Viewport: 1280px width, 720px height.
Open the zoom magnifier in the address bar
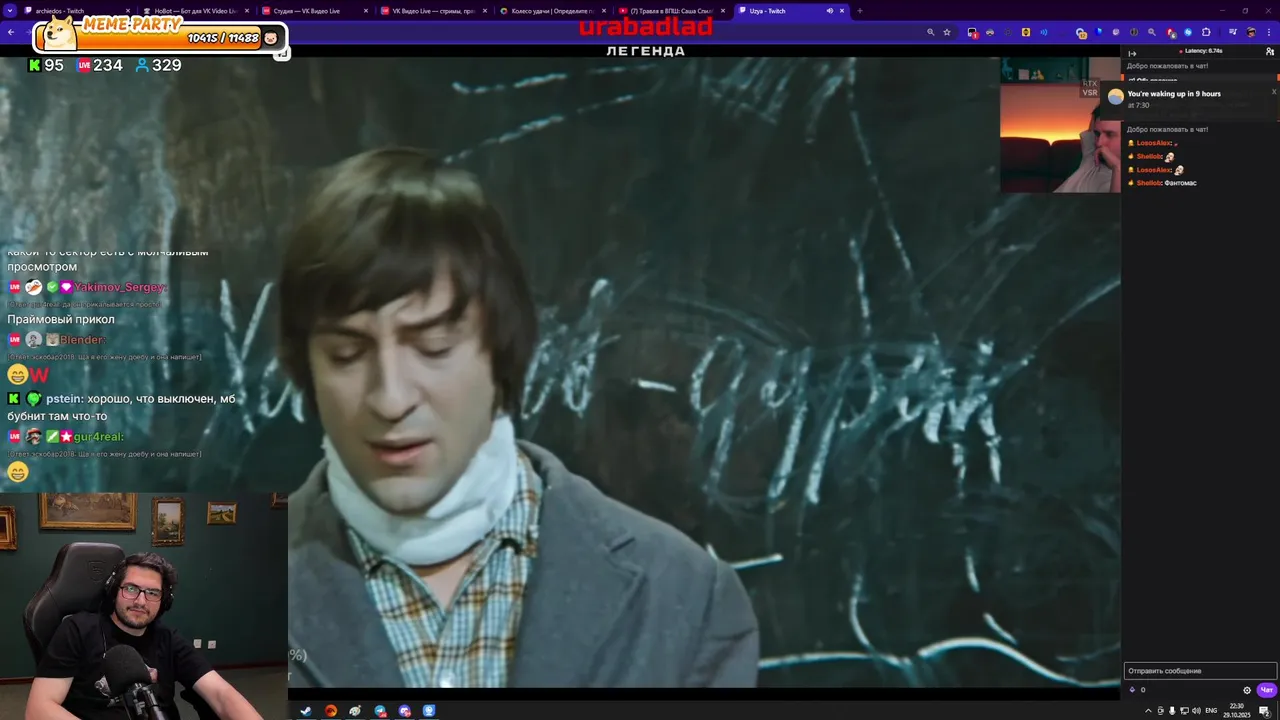pos(931,32)
